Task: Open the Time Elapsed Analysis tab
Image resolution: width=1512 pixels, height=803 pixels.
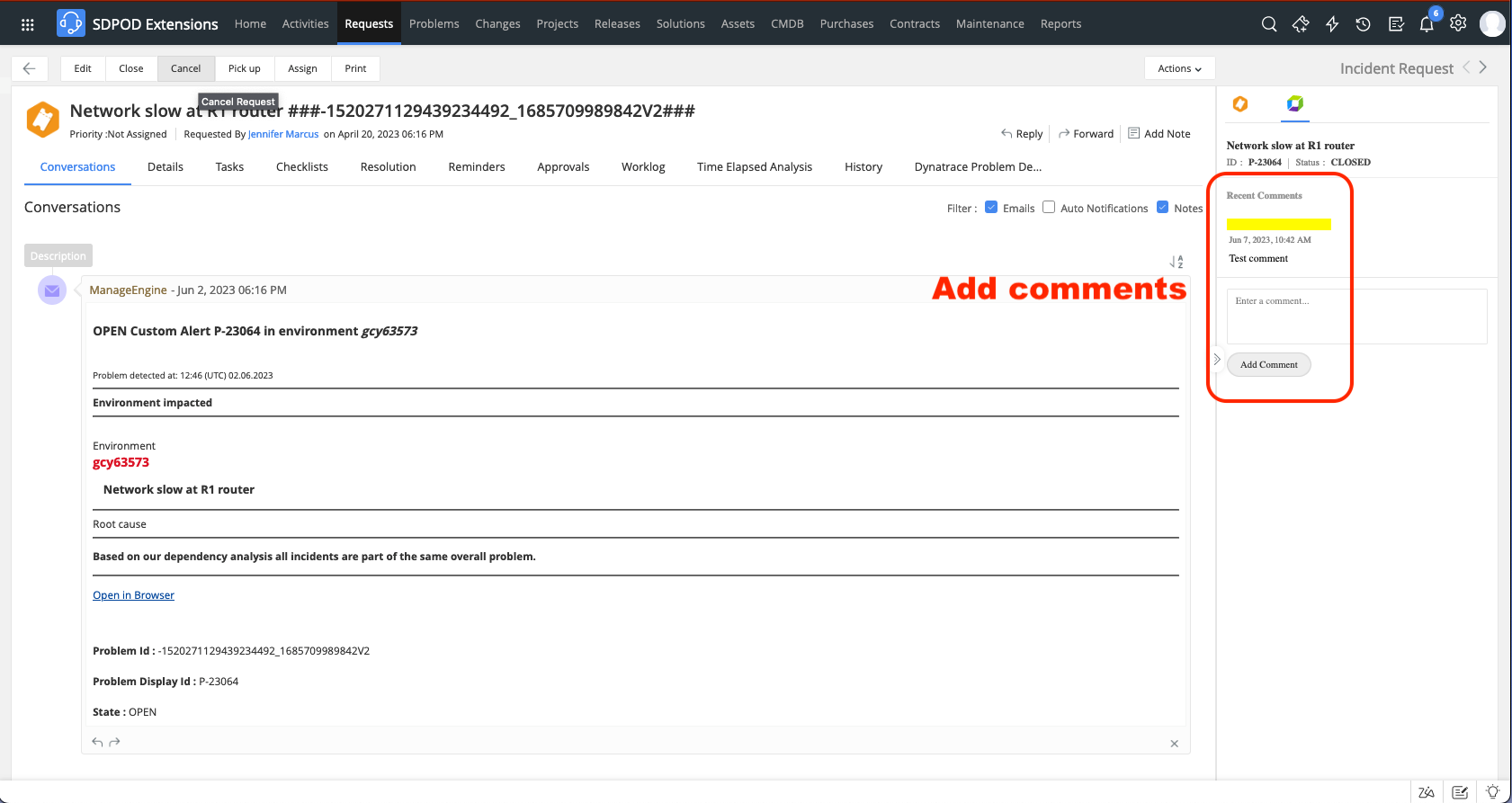Action: 755,167
